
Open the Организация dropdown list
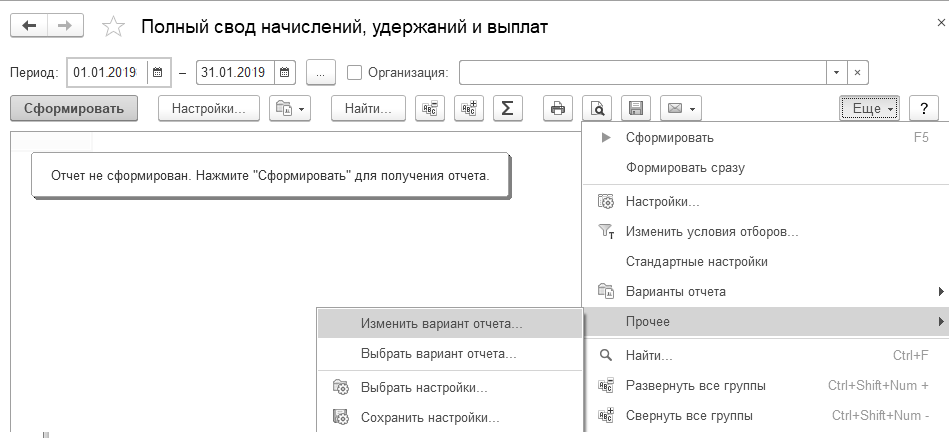pos(836,72)
